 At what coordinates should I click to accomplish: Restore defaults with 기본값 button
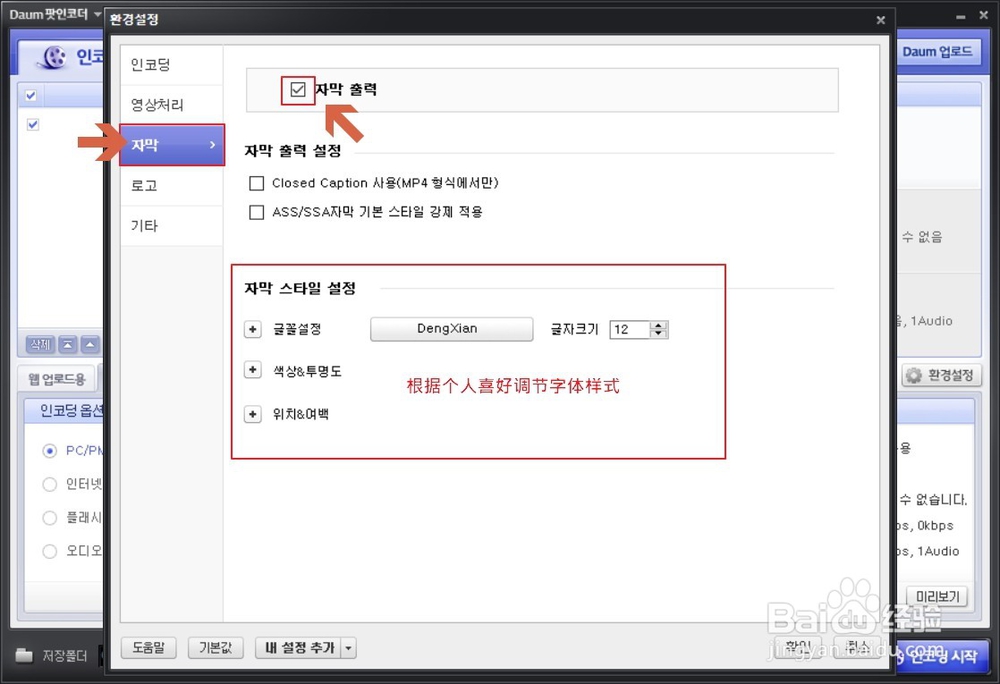[216, 648]
